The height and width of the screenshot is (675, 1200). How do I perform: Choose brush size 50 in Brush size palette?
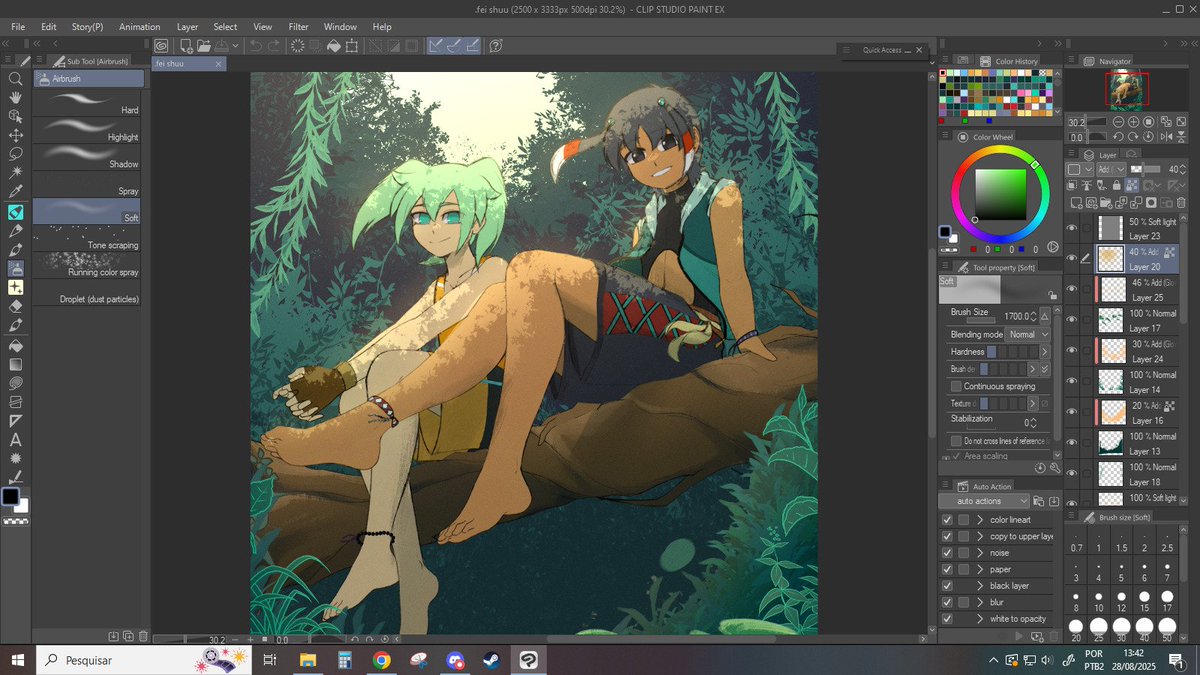1167,630
